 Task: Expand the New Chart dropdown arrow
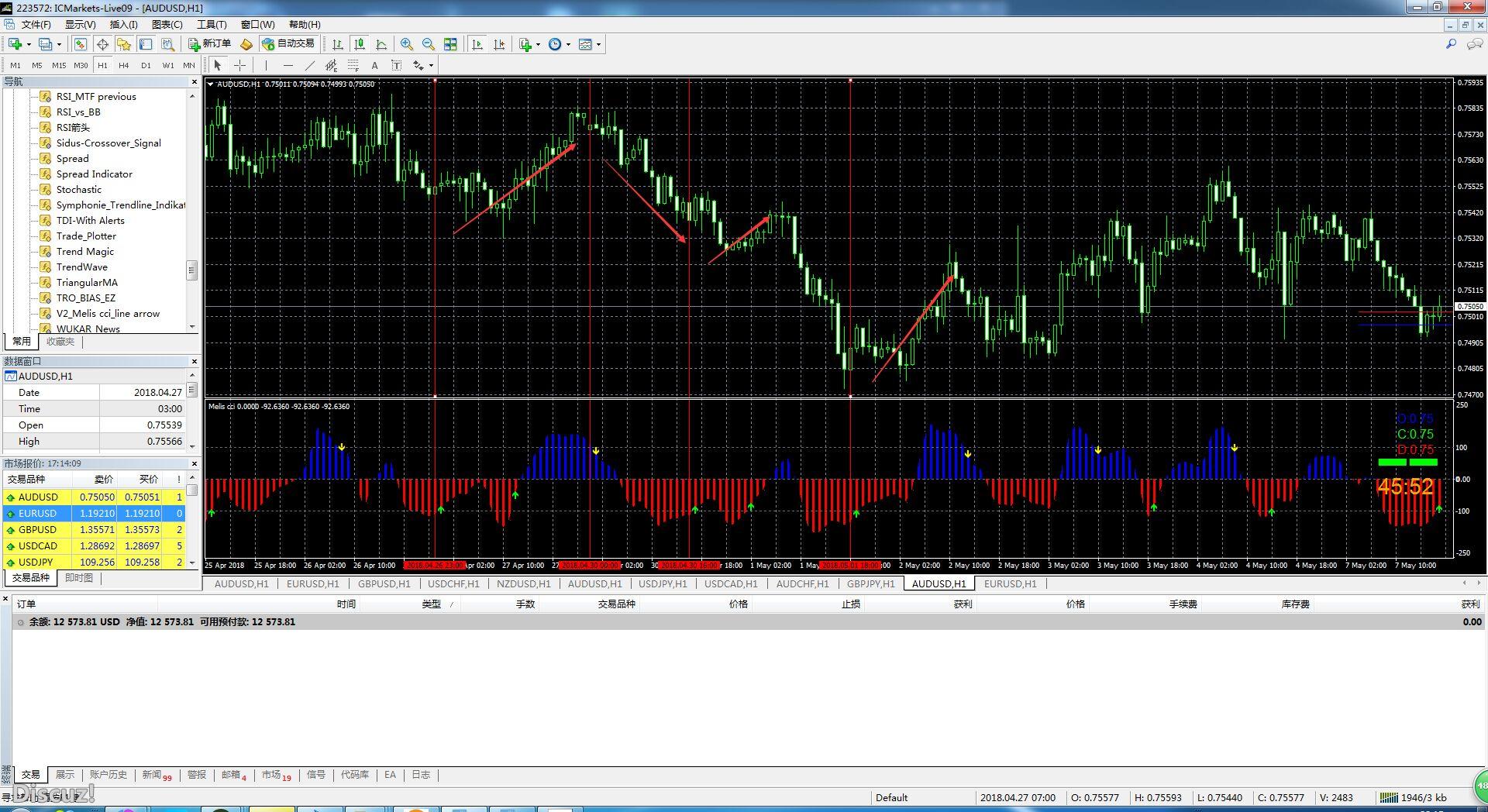(x=29, y=44)
